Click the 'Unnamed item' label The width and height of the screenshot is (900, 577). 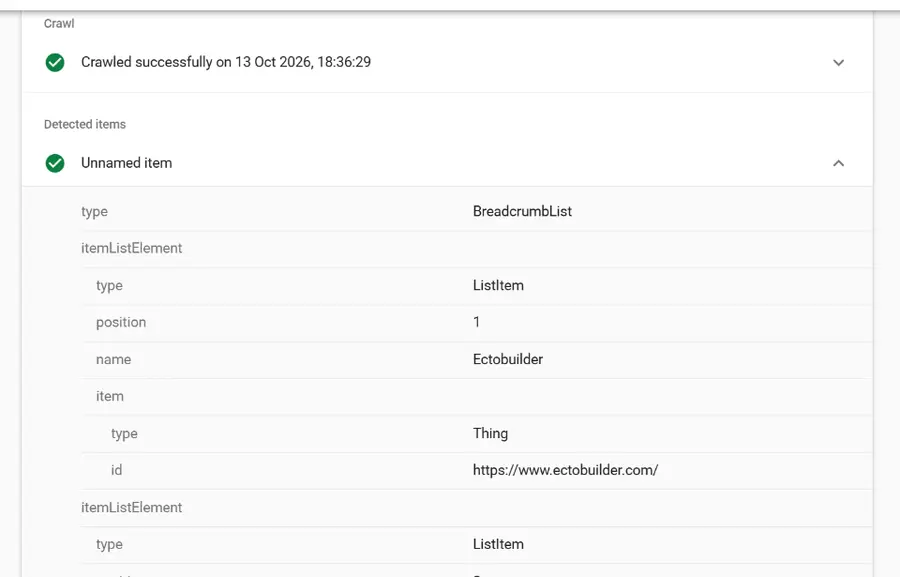[126, 163]
